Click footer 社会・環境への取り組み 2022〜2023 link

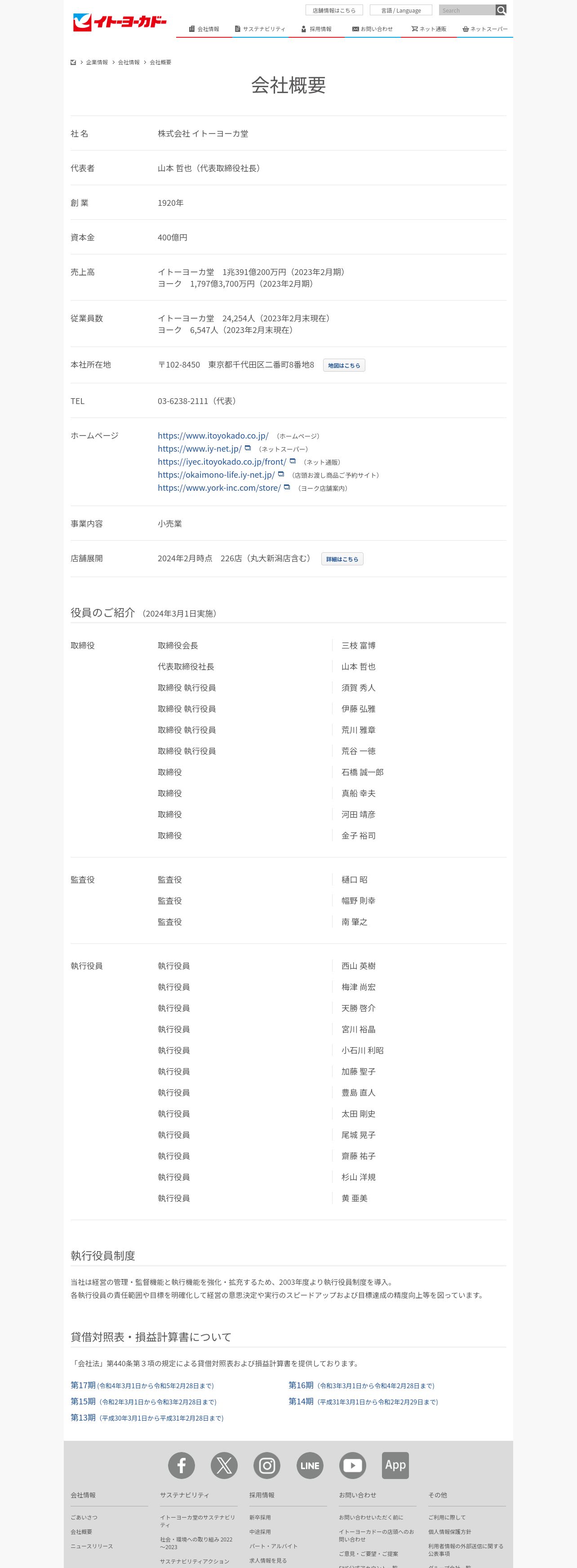coord(196,1543)
